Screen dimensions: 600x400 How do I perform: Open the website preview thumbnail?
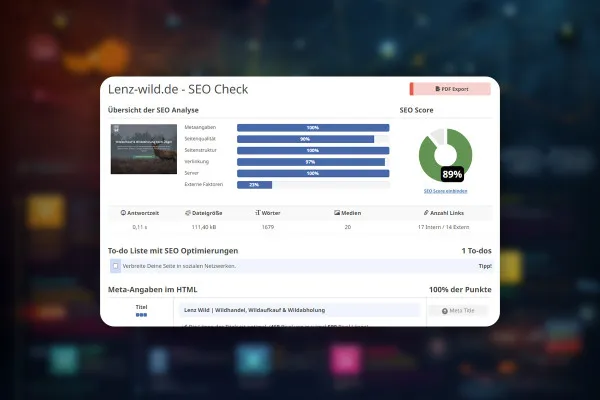pos(144,149)
